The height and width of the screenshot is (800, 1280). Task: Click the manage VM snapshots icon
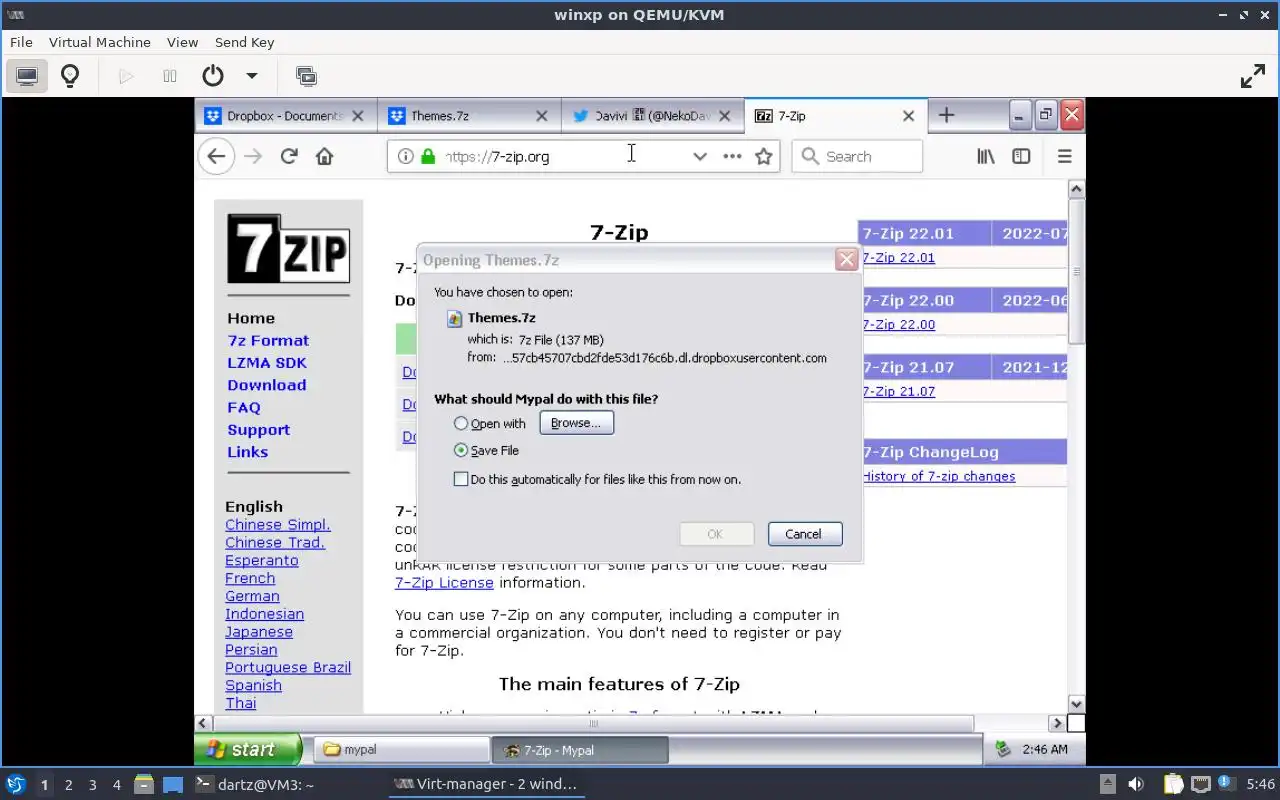pyautogui.click(x=307, y=76)
